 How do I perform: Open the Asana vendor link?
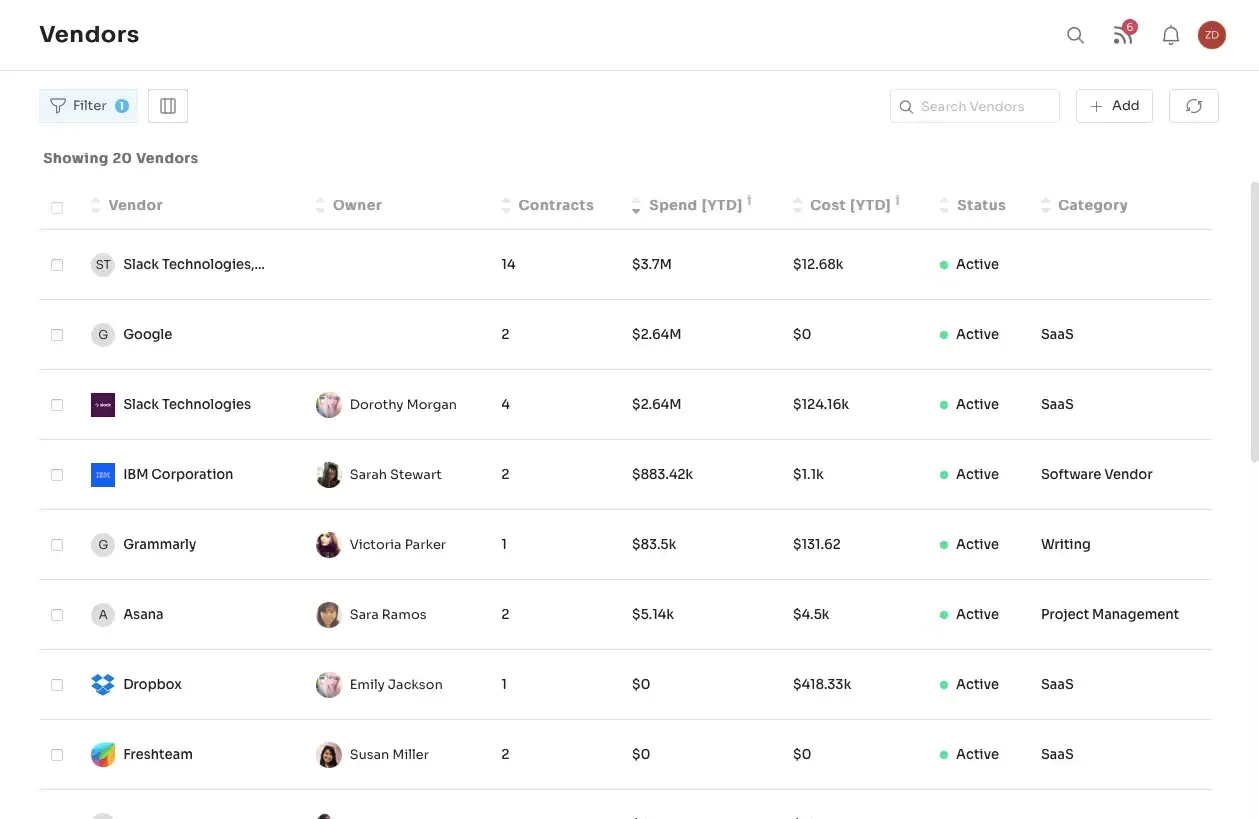143,615
